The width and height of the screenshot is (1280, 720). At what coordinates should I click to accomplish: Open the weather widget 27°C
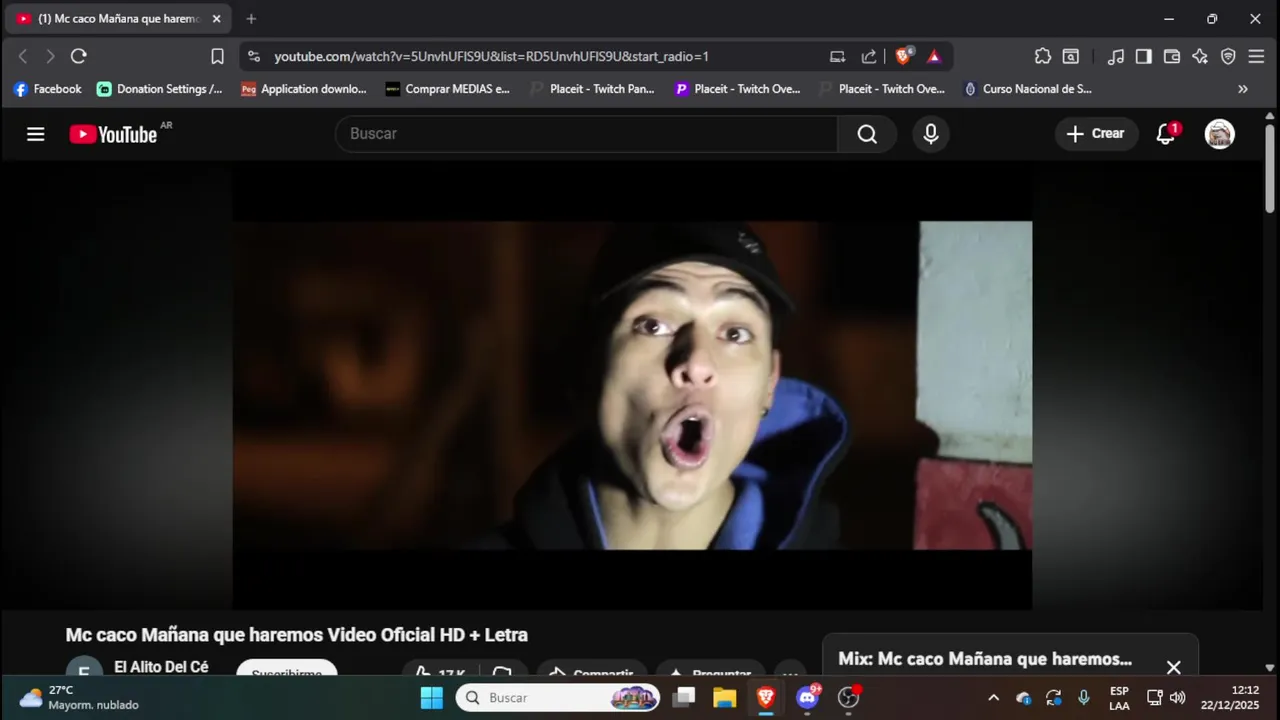[x=79, y=698]
